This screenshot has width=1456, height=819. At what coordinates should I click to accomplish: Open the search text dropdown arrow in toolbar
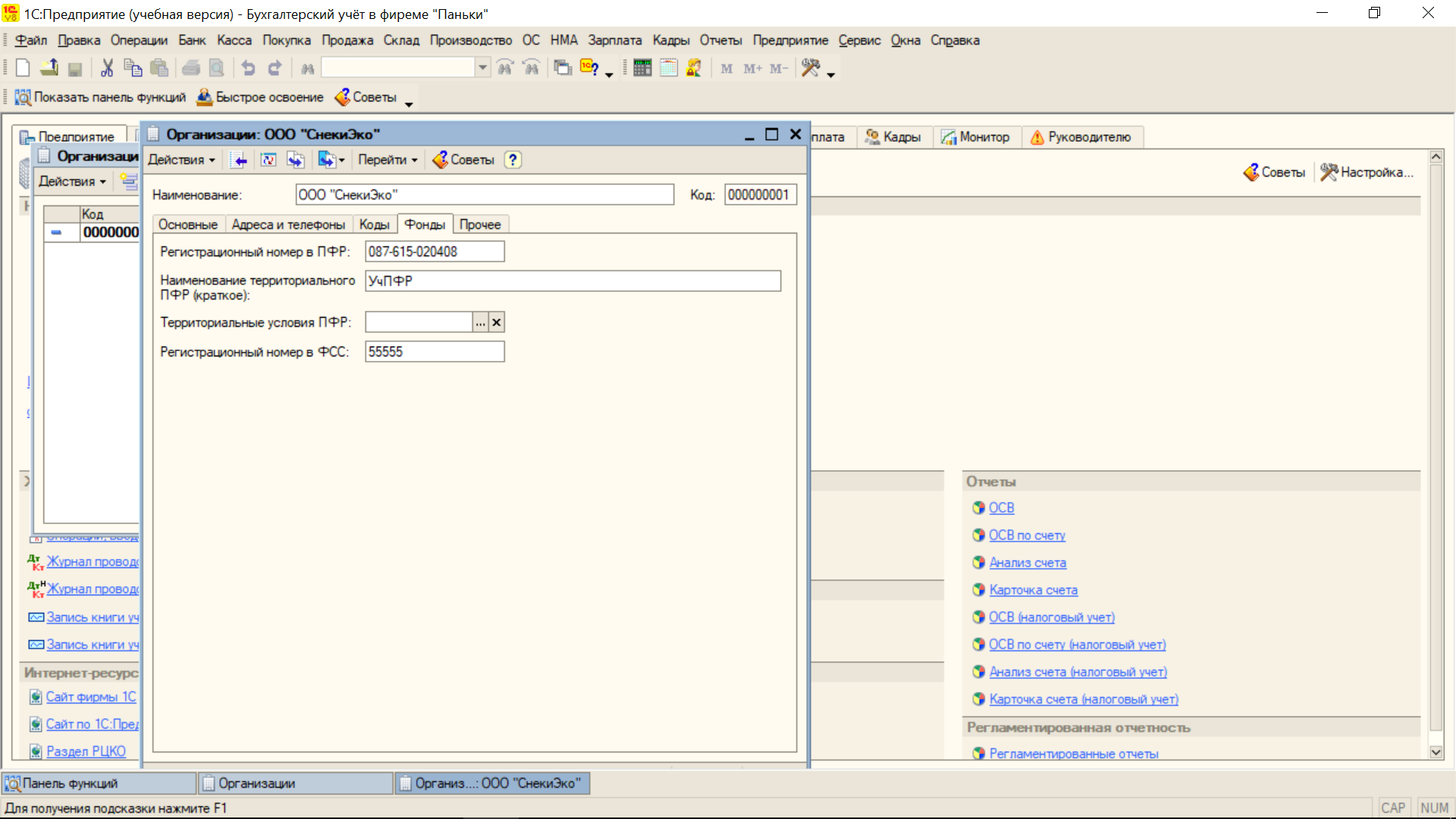(482, 68)
